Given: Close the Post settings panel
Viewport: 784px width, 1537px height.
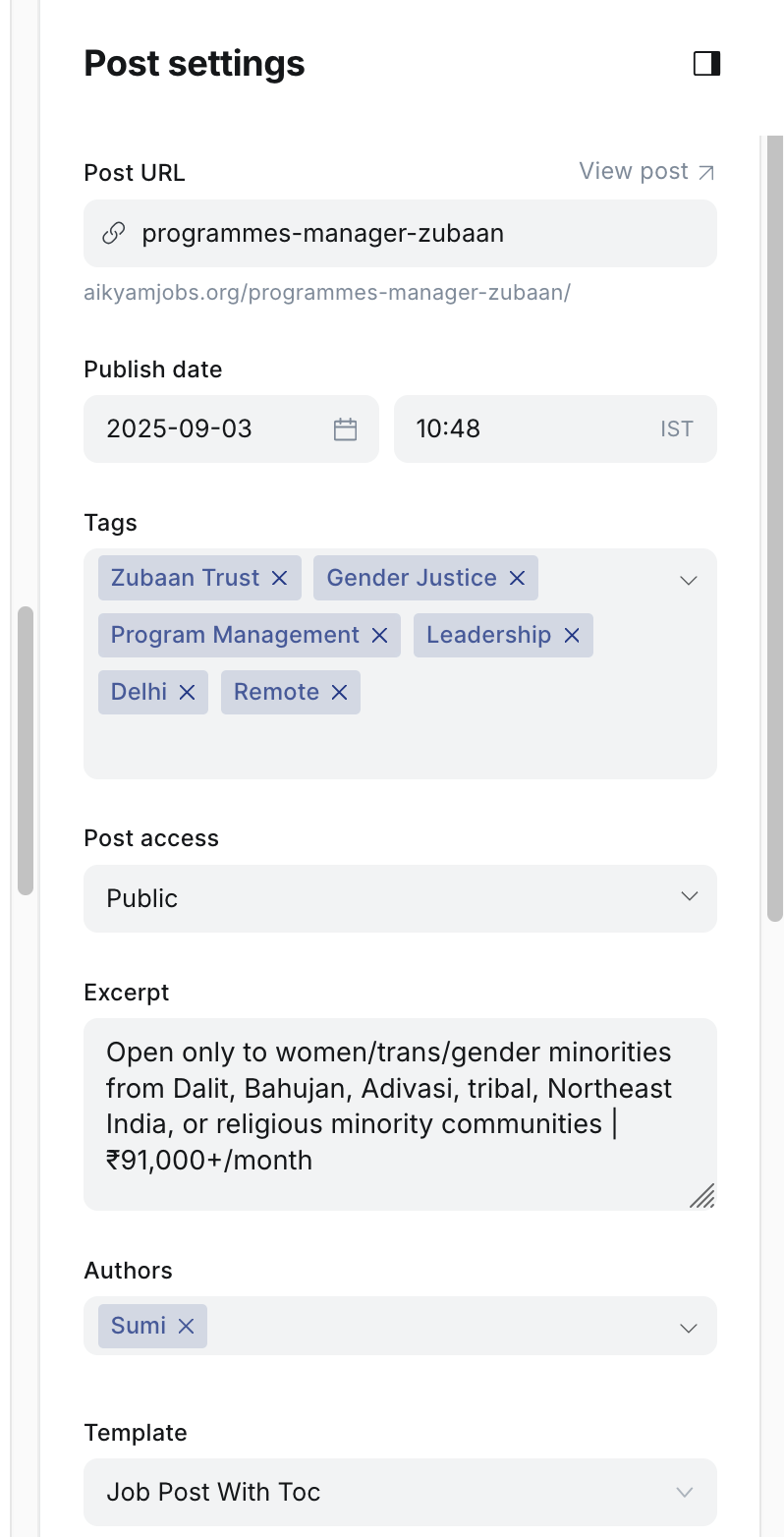Looking at the screenshot, I should (x=705, y=63).
